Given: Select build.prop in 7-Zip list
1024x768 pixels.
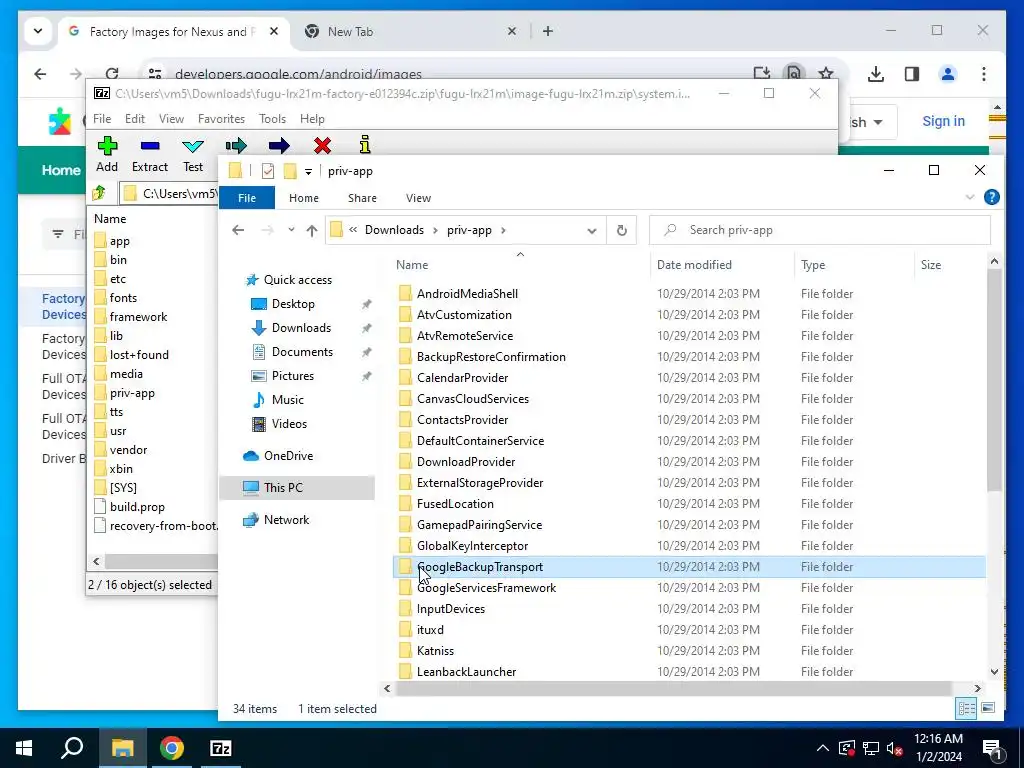Looking at the screenshot, I should [137, 507].
